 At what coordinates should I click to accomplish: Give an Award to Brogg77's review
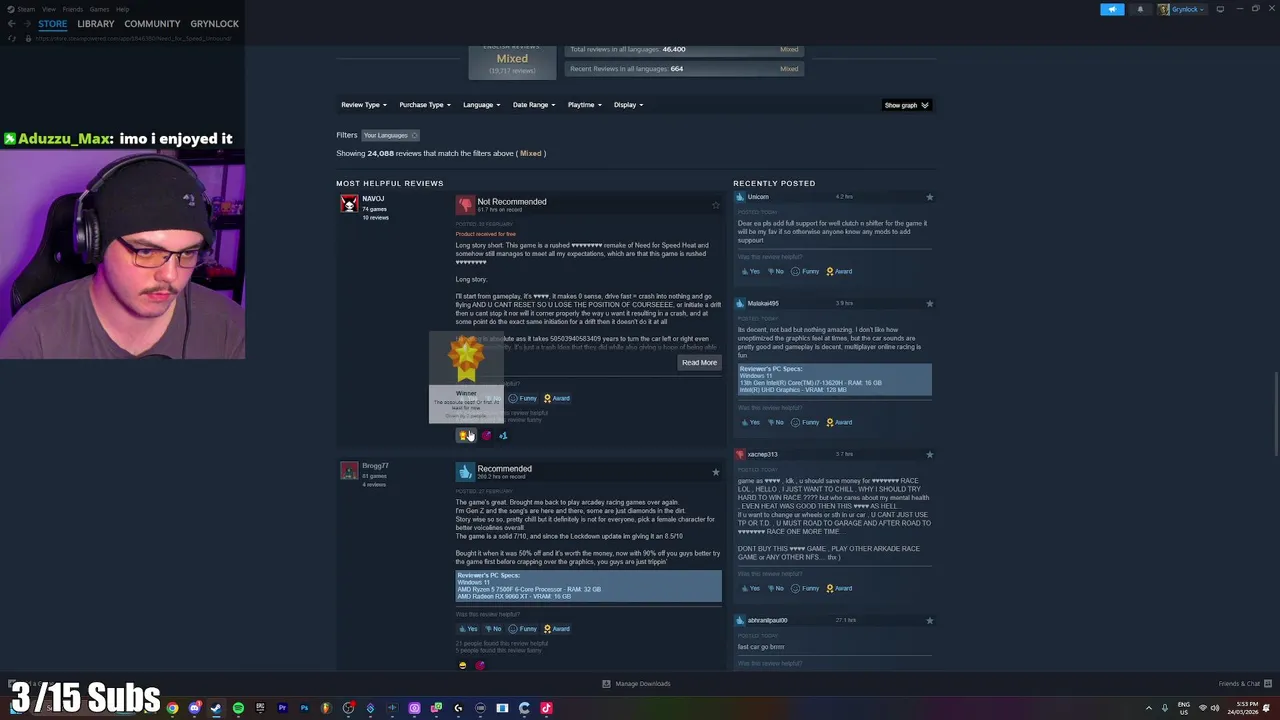557,629
